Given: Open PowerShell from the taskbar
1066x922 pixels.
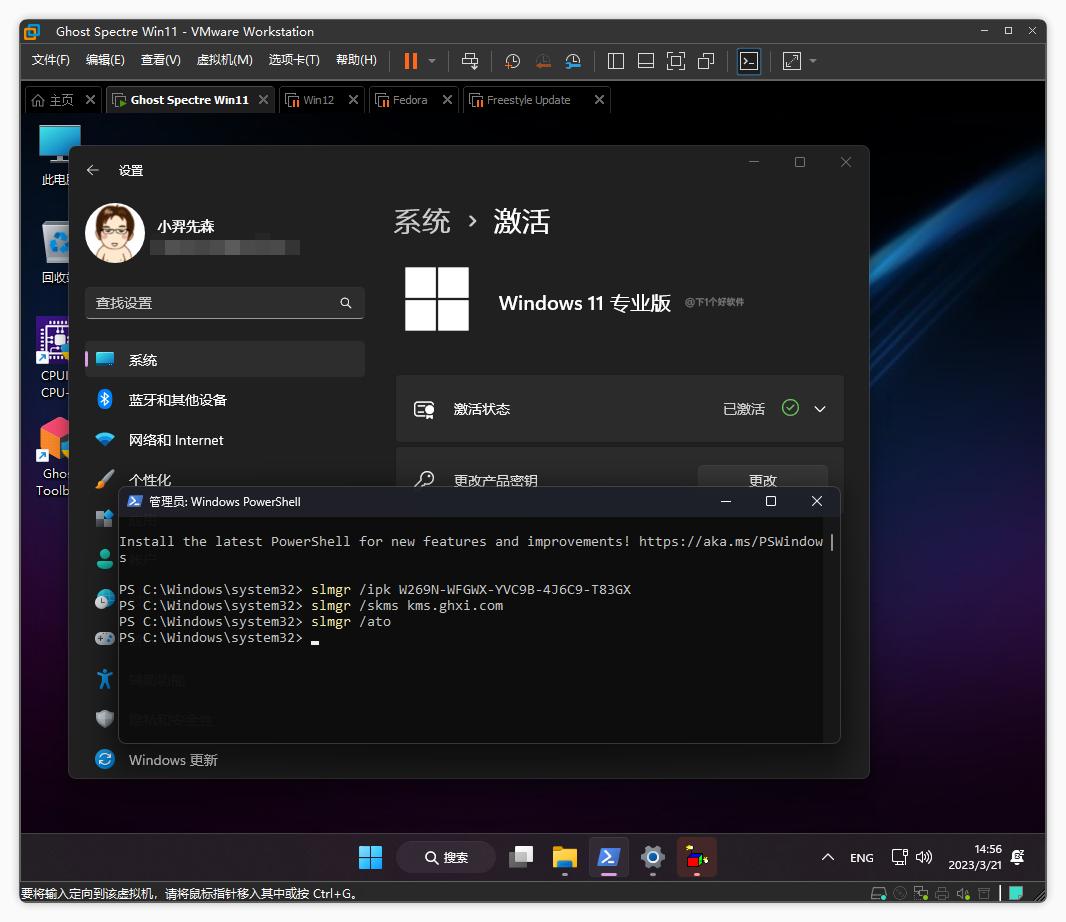Looking at the screenshot, I should tap(609, 857).
